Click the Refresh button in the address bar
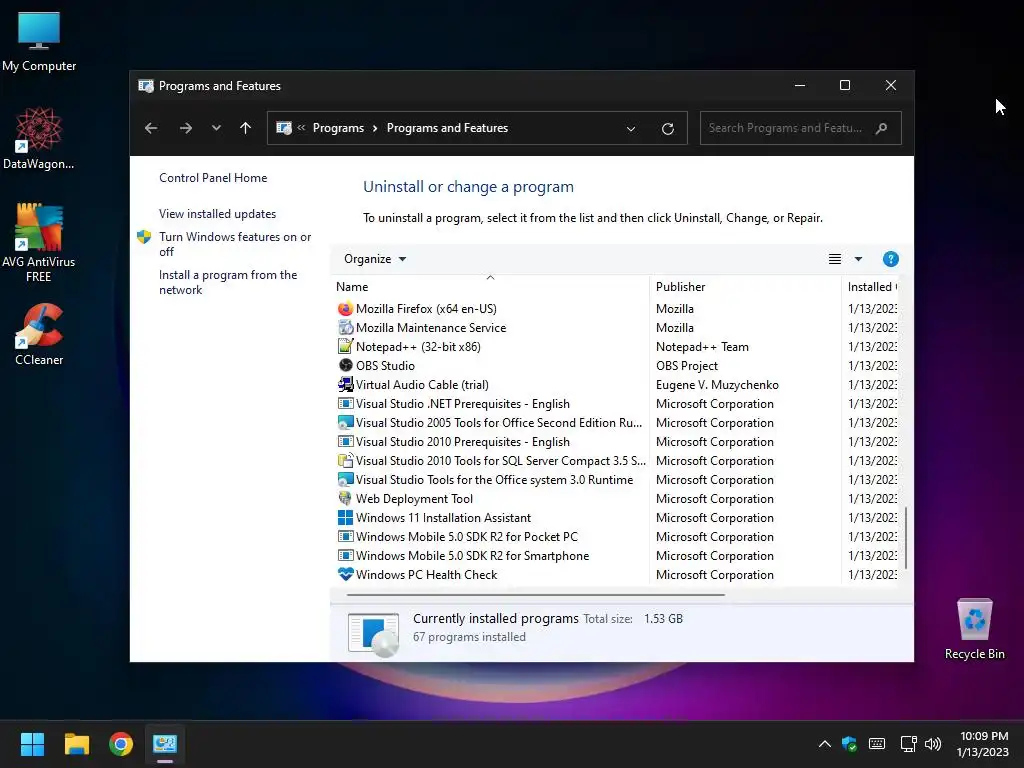 [667, 129]
